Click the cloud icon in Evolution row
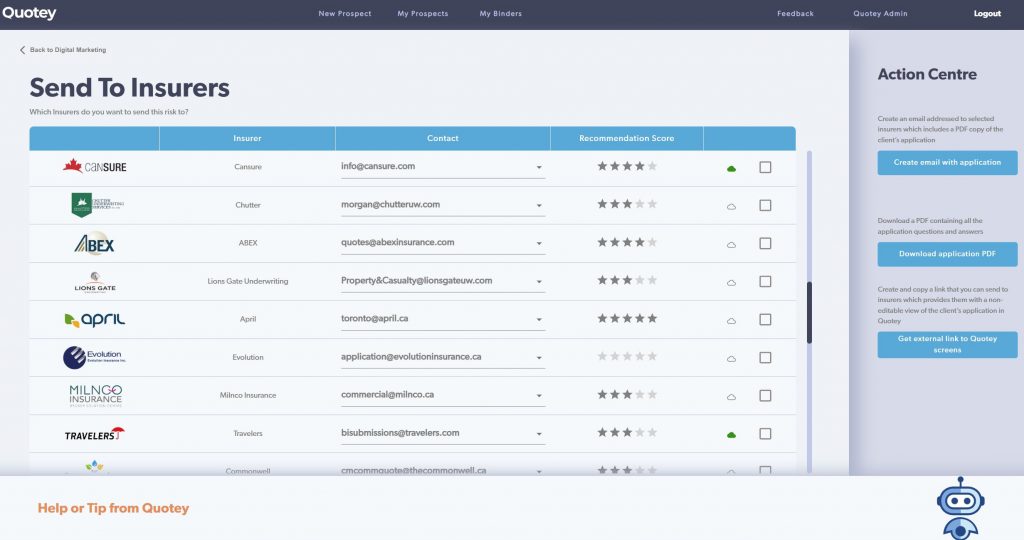This screenshot has width=1024, height=540. click(x=731, y=358)
